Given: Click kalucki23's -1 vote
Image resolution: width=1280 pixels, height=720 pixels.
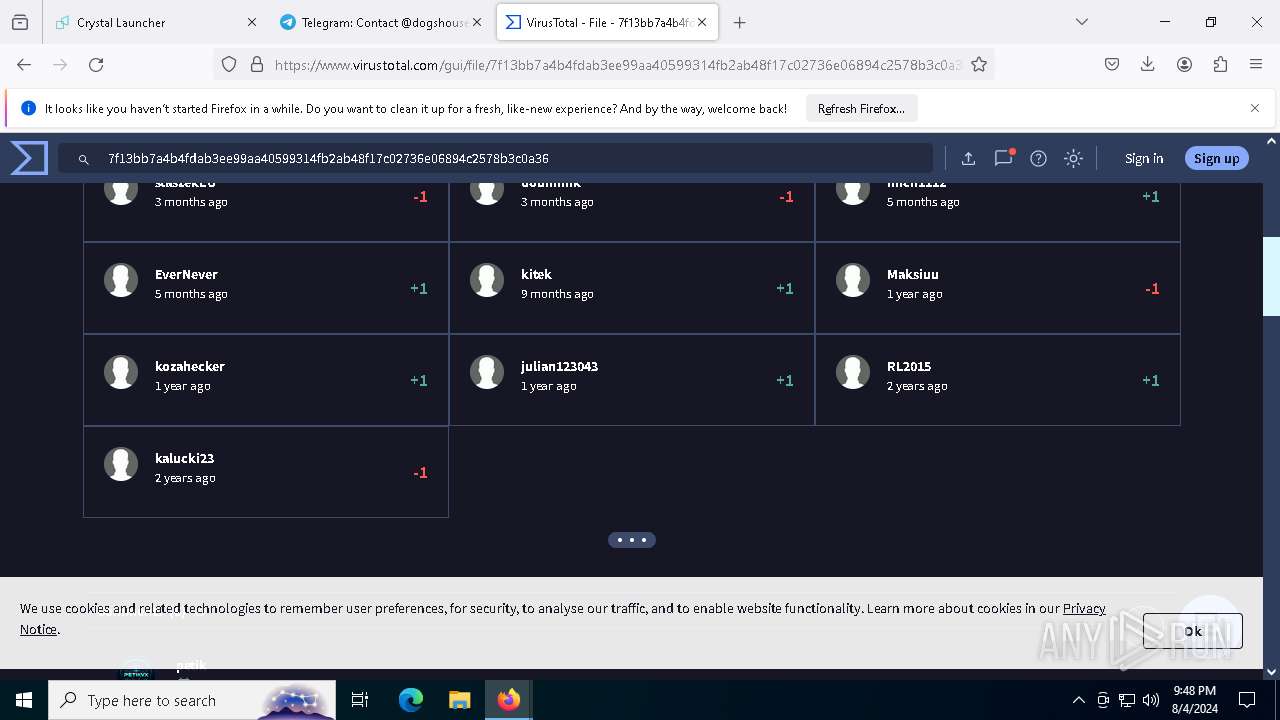Looking at the screenshot, I should point(420,472).
